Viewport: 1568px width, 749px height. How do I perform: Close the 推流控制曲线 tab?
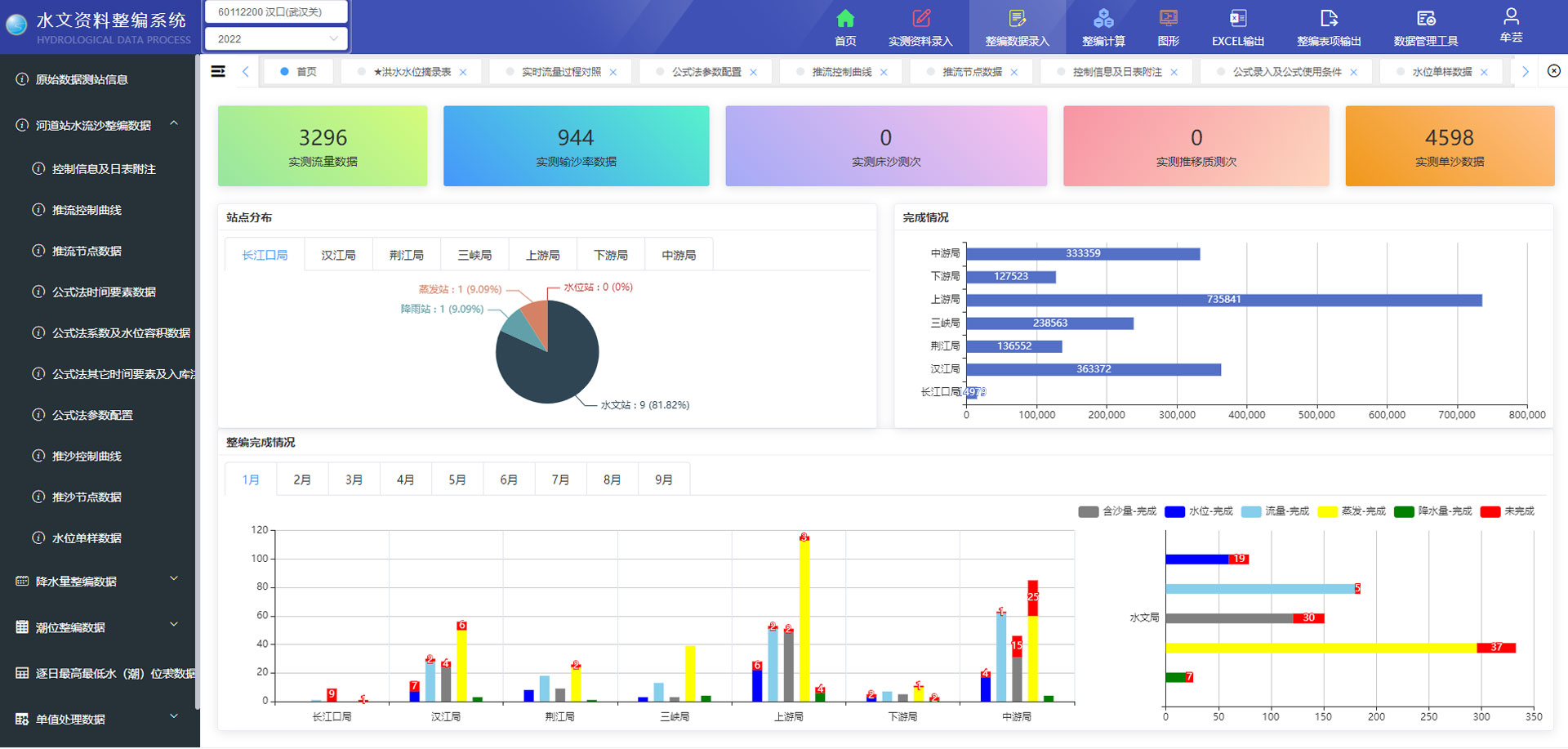point(884,72)
